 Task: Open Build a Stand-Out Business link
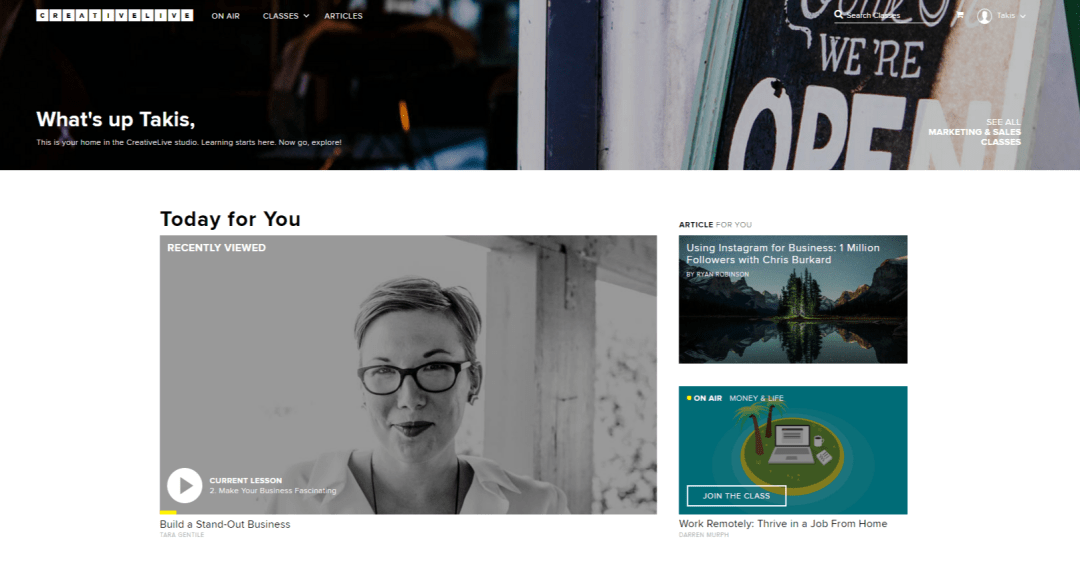point(225,524)
